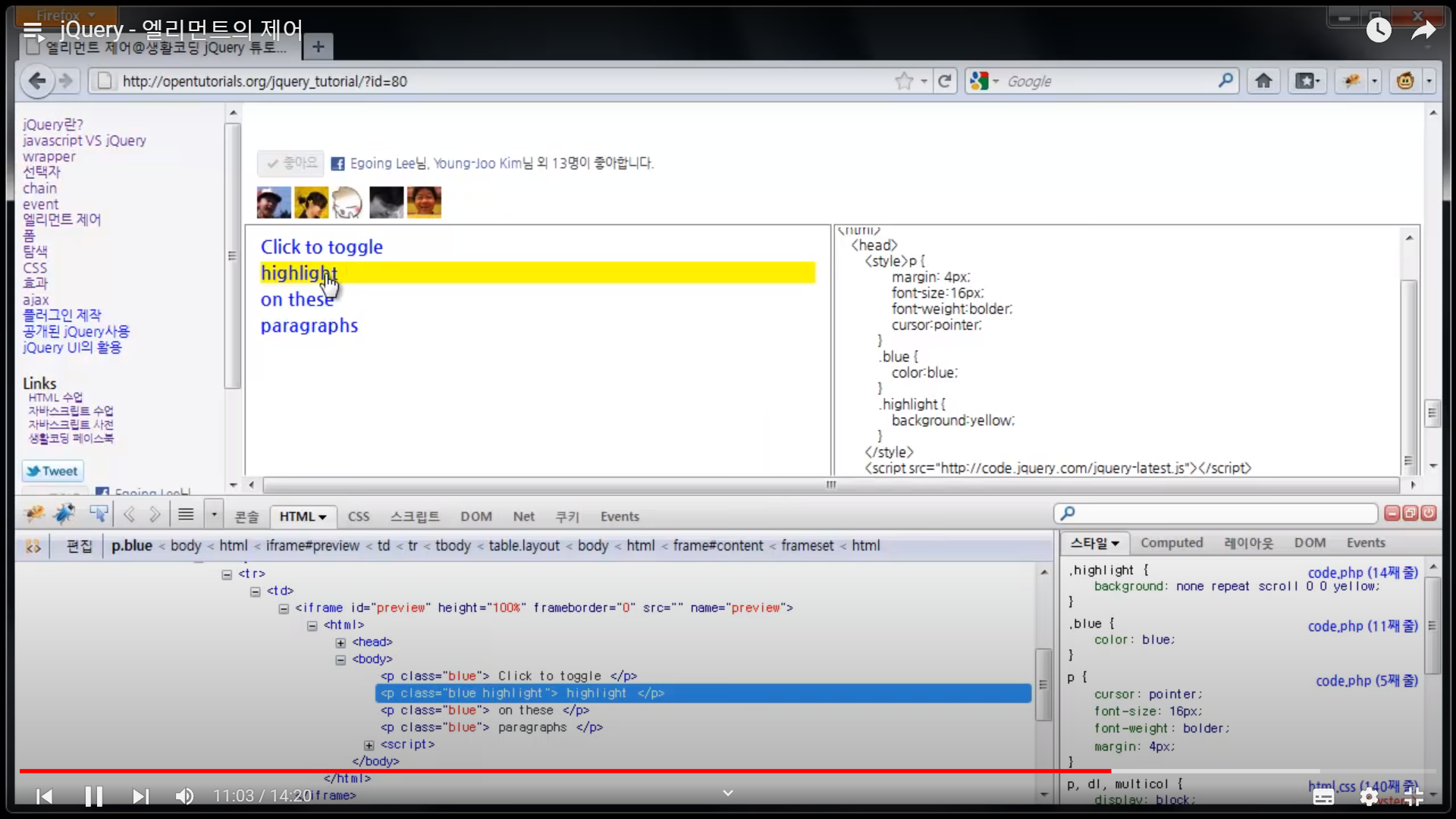Switch to the Net tab

(x=523, y=516)
